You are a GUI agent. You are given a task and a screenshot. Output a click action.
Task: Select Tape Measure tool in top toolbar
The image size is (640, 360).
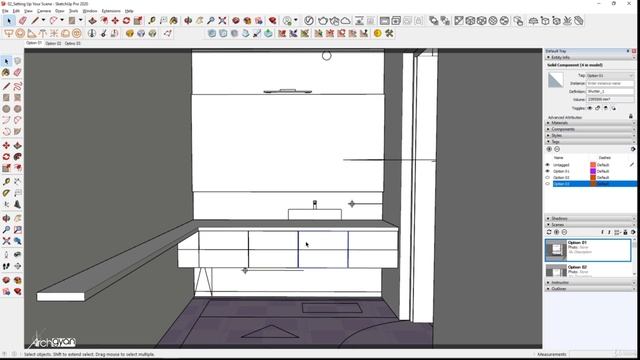point(152,20)
